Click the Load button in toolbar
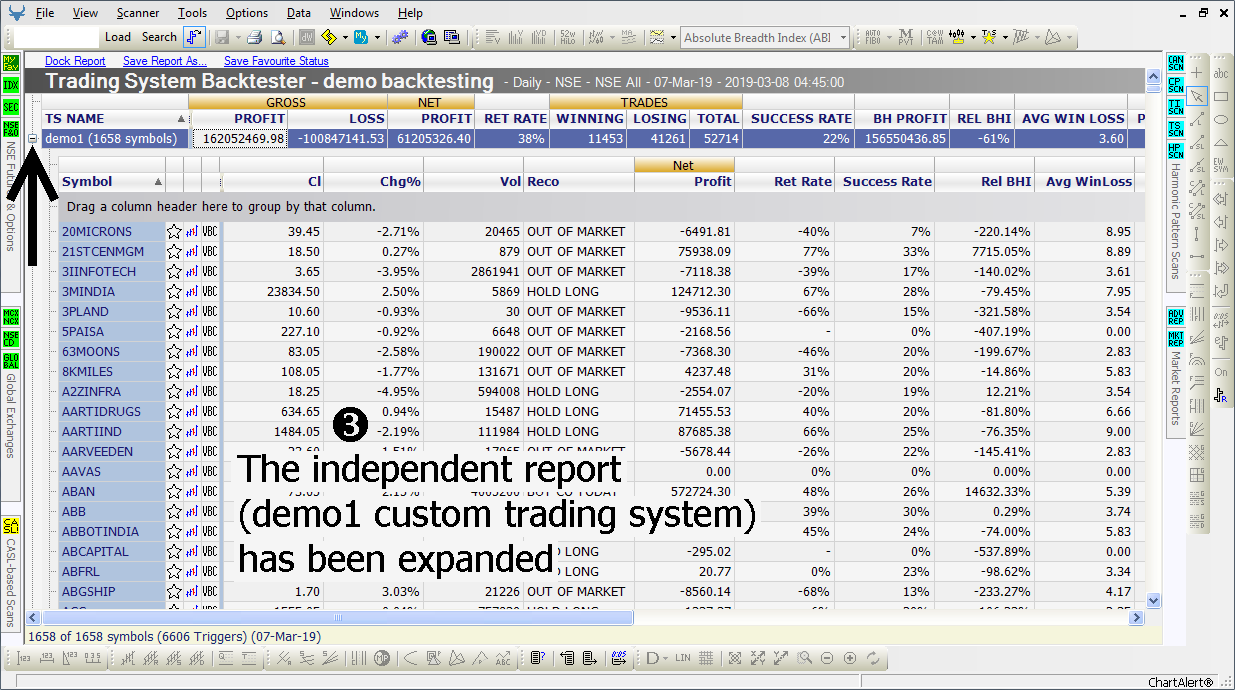Image resolution: width=1235 pixels, height=690 pixels. pyautogui.click(x=118, y=37)
